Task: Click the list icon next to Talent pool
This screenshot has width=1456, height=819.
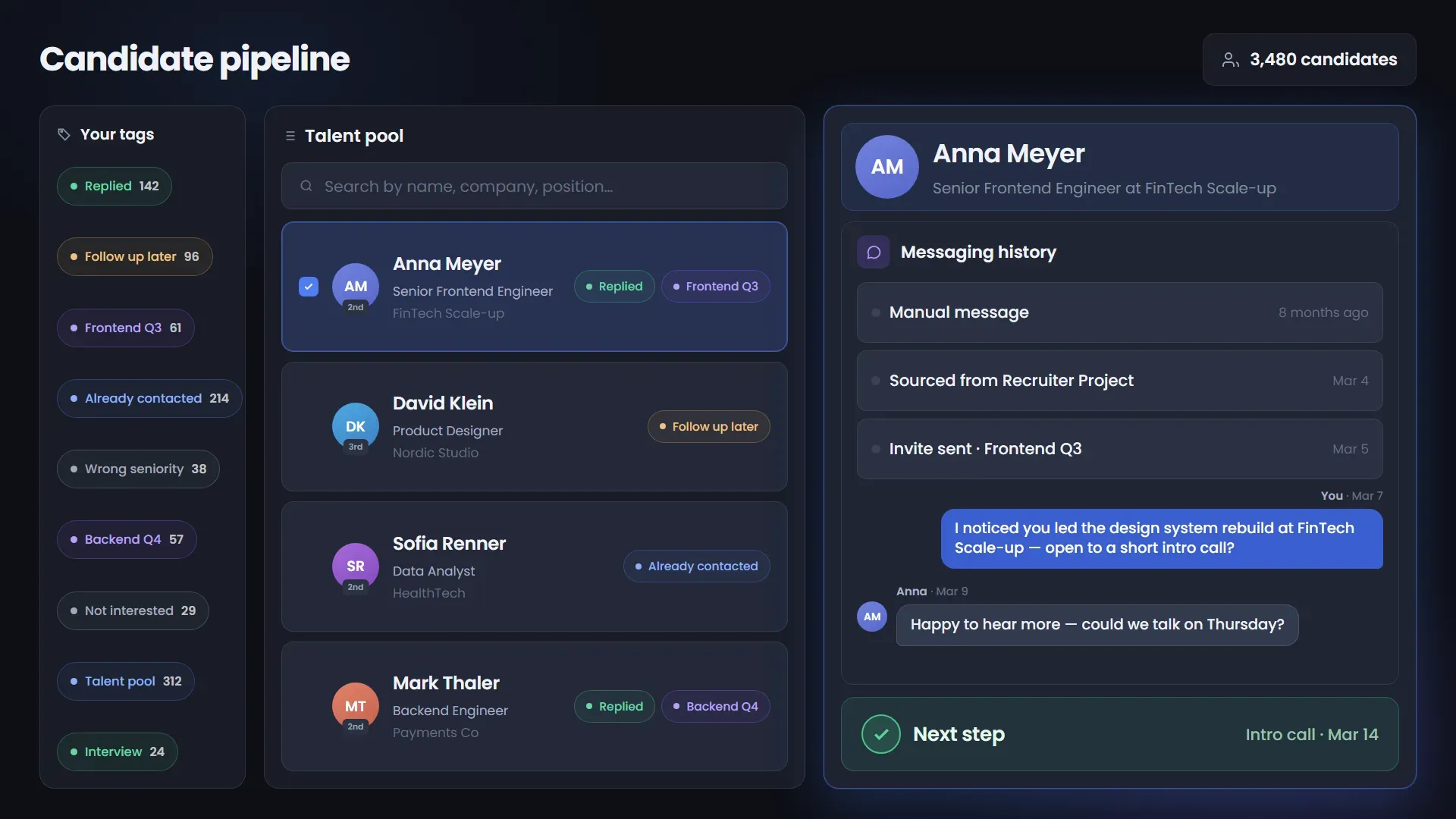Action: click(290, 136)
